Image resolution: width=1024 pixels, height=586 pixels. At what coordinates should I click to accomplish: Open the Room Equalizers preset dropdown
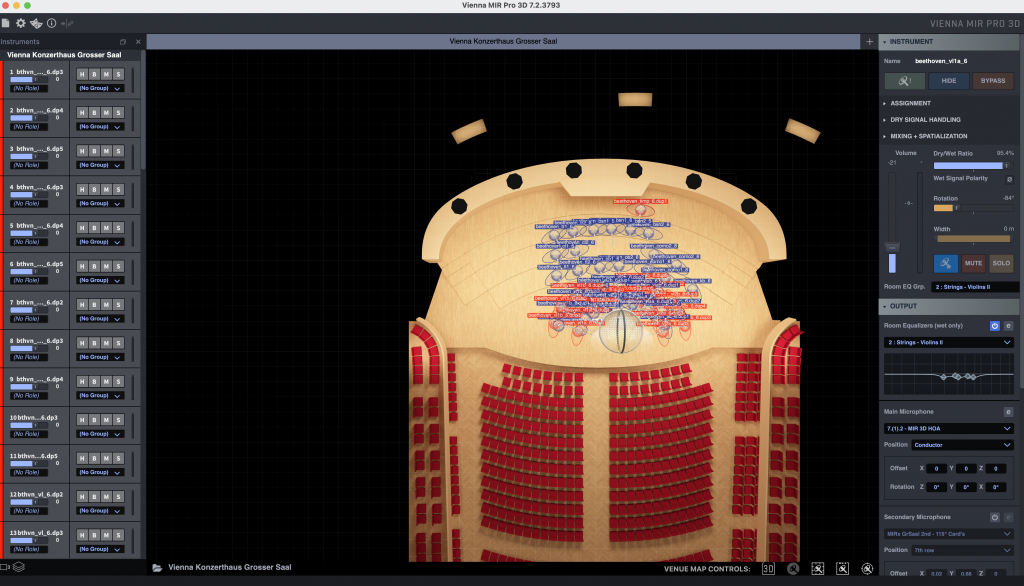tap(948, 342)
